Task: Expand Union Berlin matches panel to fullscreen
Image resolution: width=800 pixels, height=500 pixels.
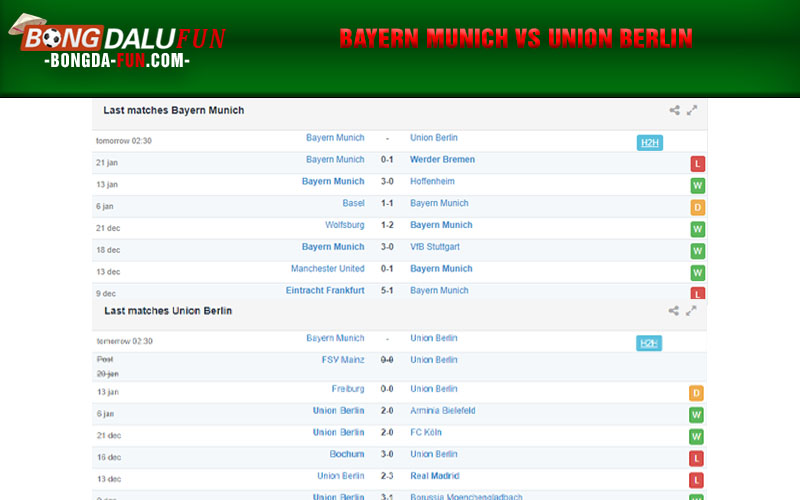Action: [691, 311]
